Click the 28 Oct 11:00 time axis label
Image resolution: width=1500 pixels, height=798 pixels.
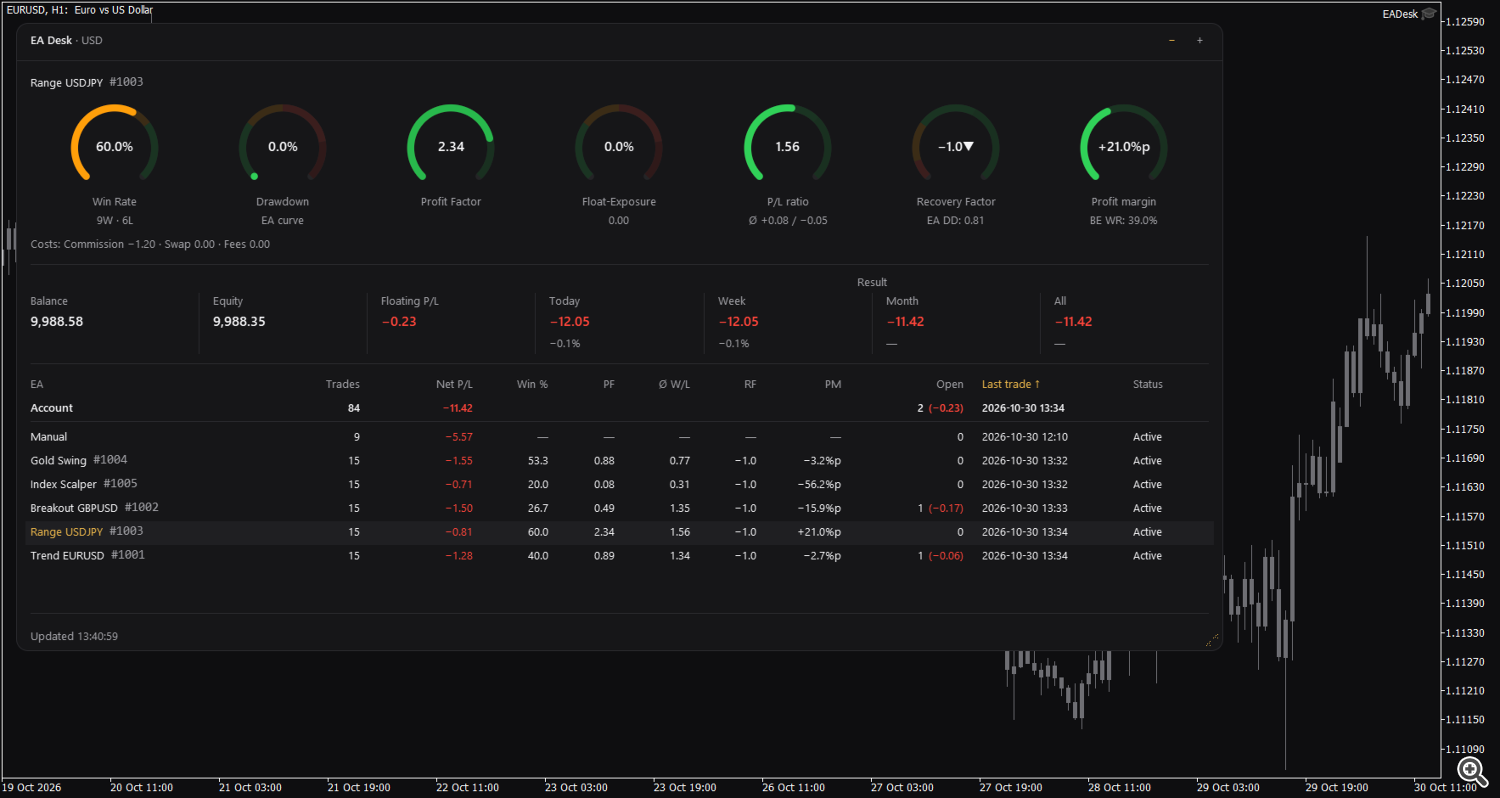click(1121, 787)
